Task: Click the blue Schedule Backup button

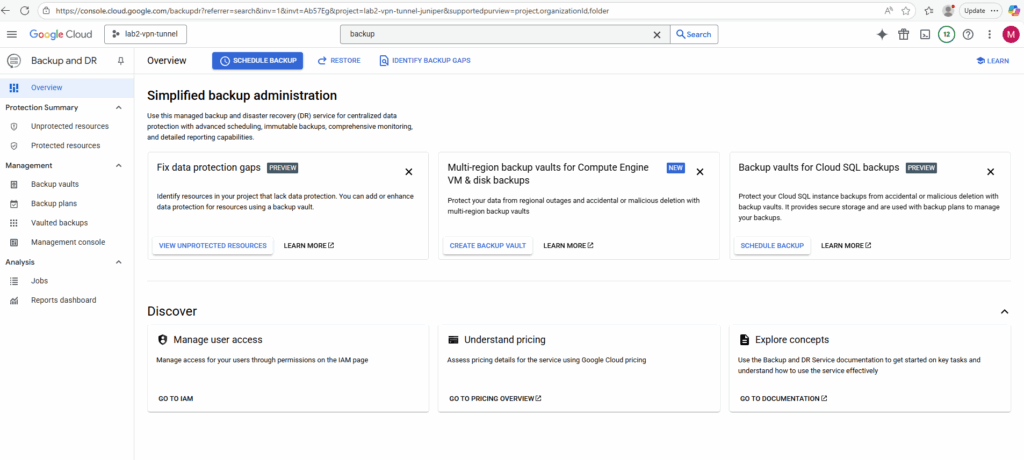Action: pos(257,61)
